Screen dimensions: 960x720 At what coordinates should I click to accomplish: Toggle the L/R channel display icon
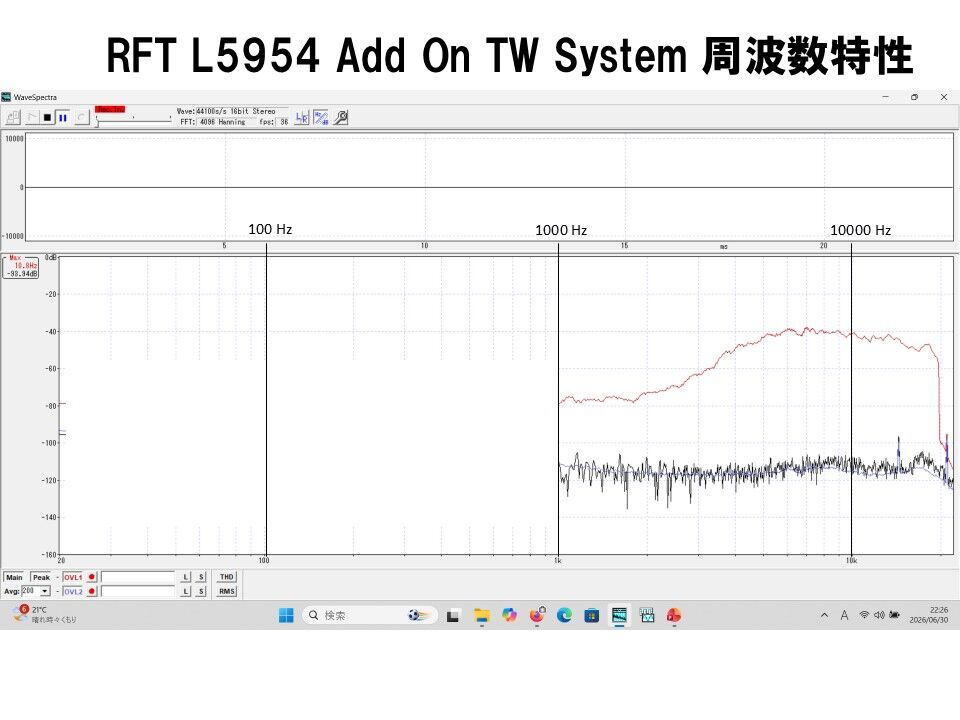click(302, 118)
